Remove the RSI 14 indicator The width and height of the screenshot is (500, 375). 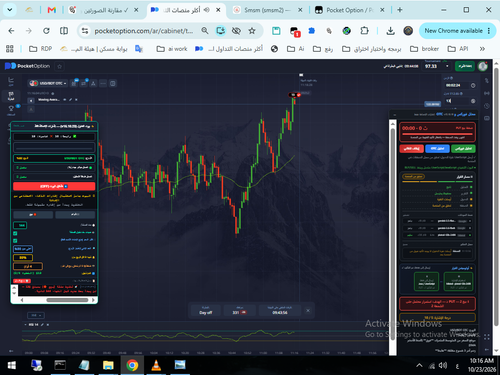(47, 324)
